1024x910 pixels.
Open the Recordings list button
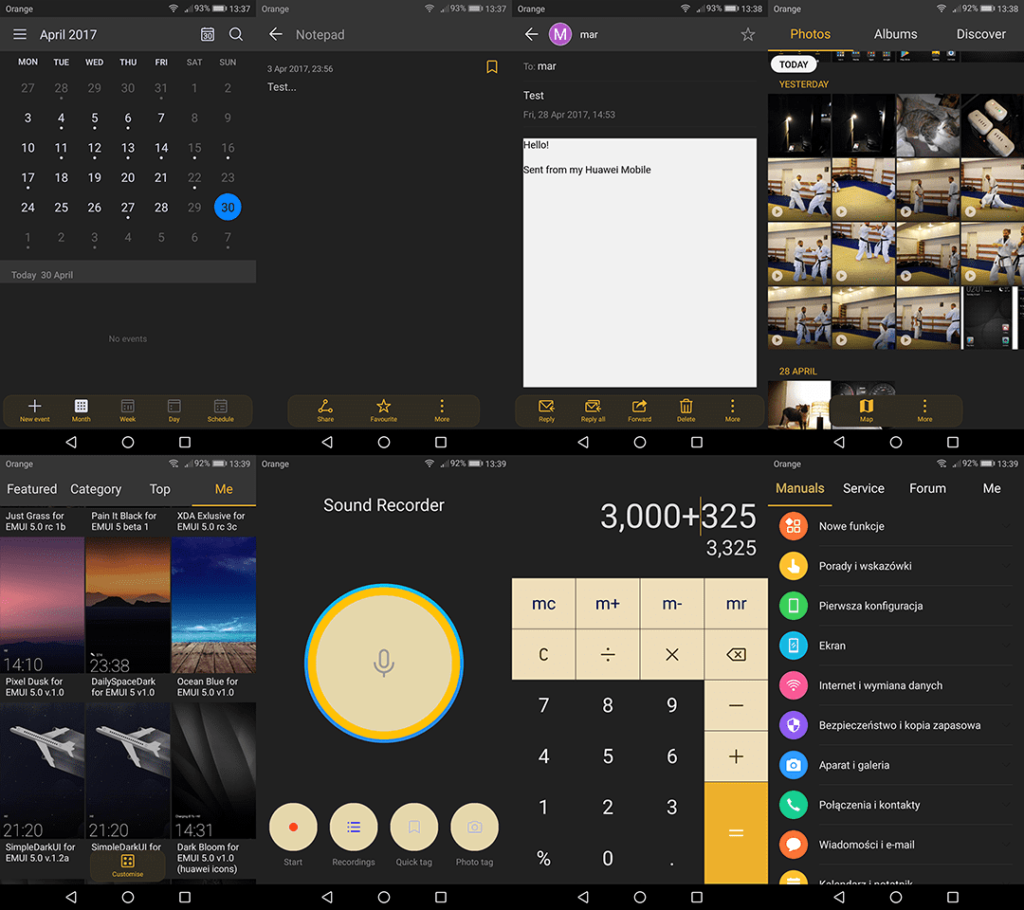pos(353,827)
